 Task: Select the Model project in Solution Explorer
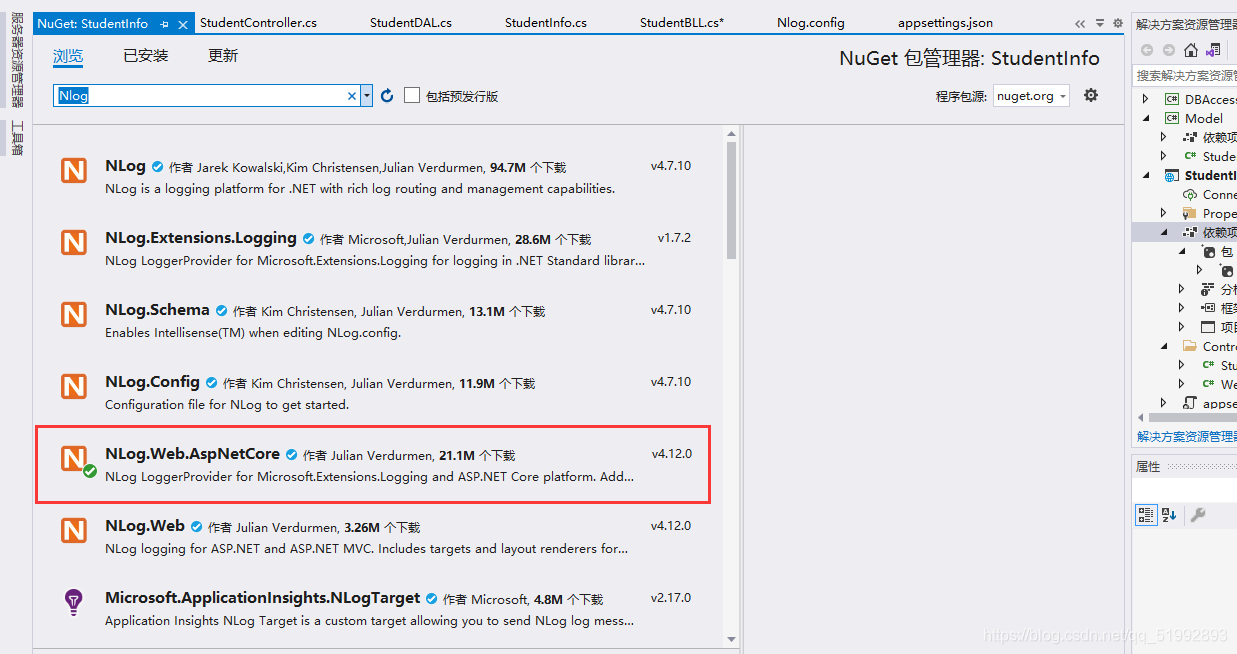(x=1203, y=118)
